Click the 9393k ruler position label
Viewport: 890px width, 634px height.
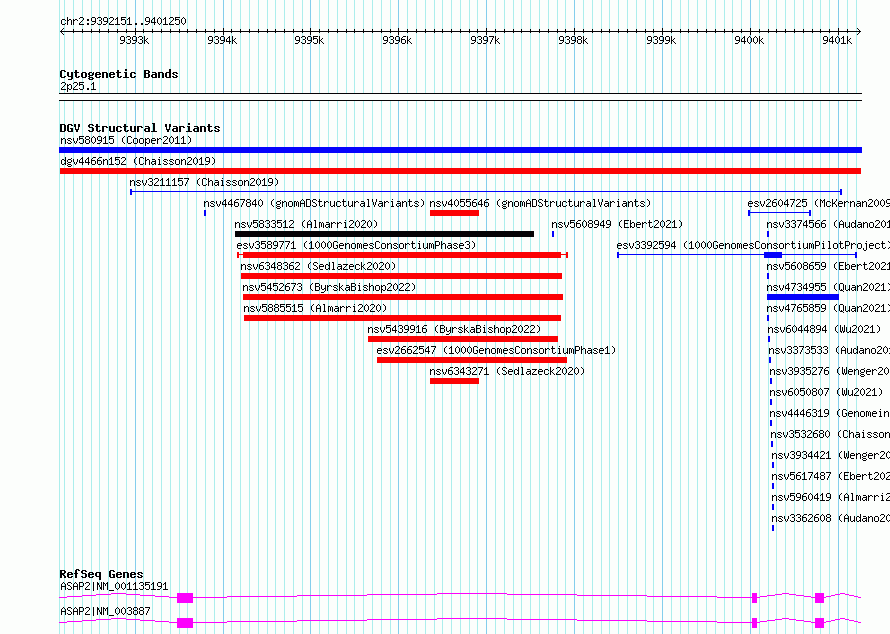134,40
